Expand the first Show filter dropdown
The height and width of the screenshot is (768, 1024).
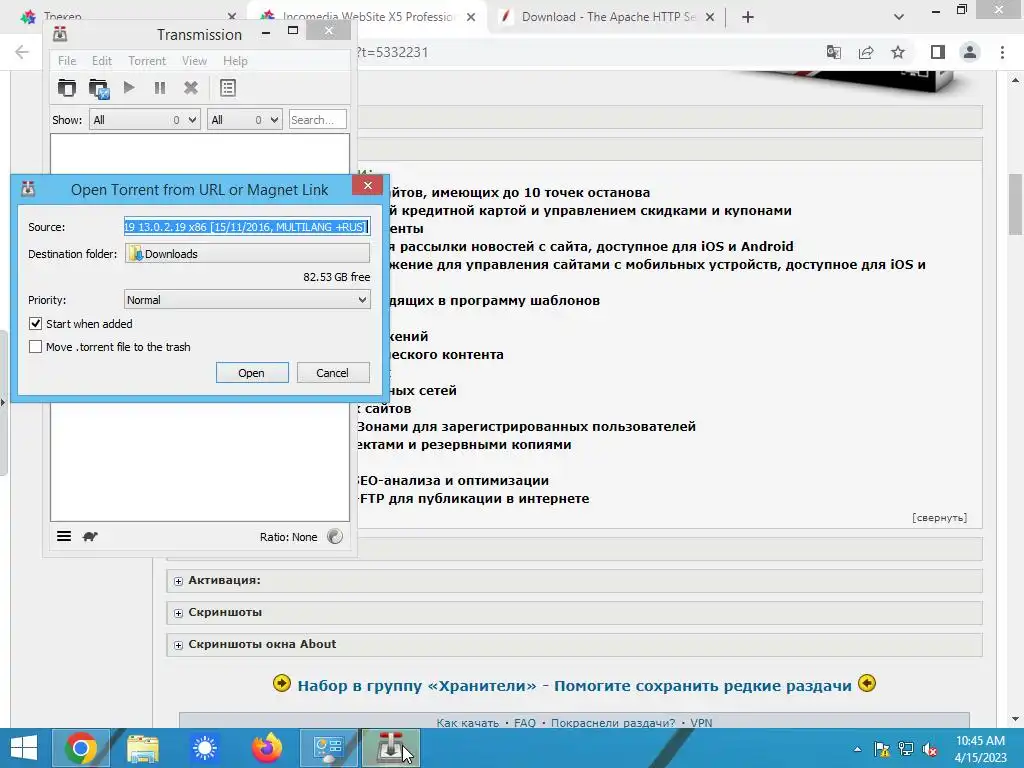144,120
